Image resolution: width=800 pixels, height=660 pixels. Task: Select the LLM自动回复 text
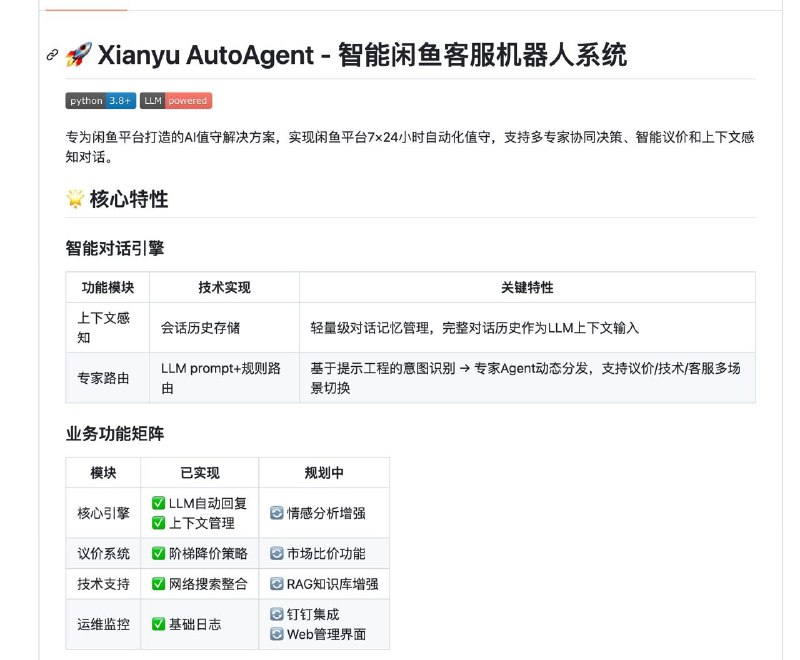pyautogui.click(x=208, y=503)
